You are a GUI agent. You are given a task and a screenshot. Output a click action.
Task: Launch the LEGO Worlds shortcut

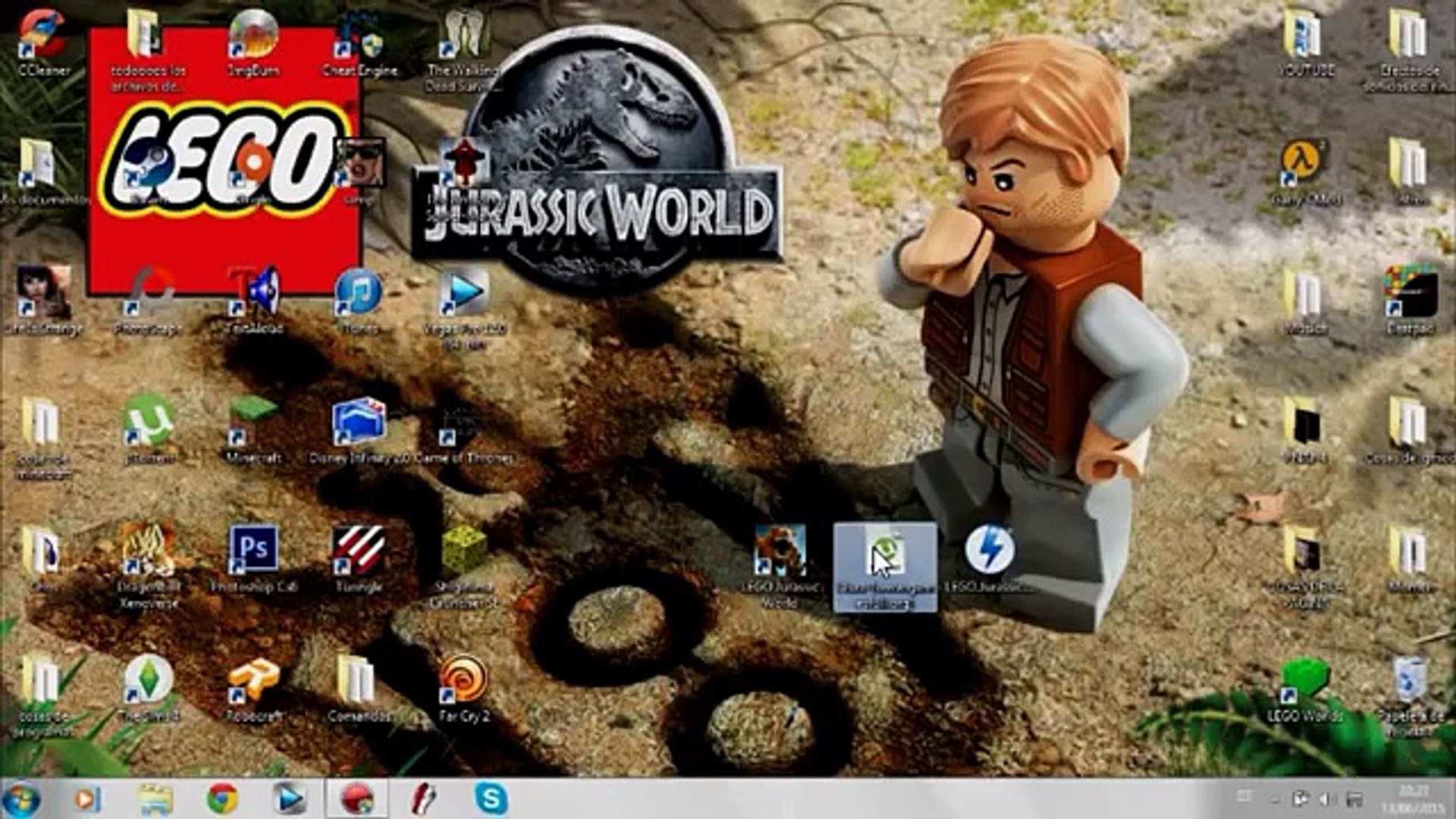pyautogui.click(x=1304, y=689)
